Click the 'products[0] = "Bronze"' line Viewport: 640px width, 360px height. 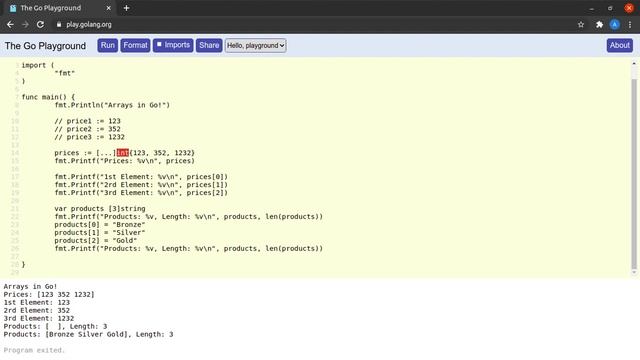[100, 224]
